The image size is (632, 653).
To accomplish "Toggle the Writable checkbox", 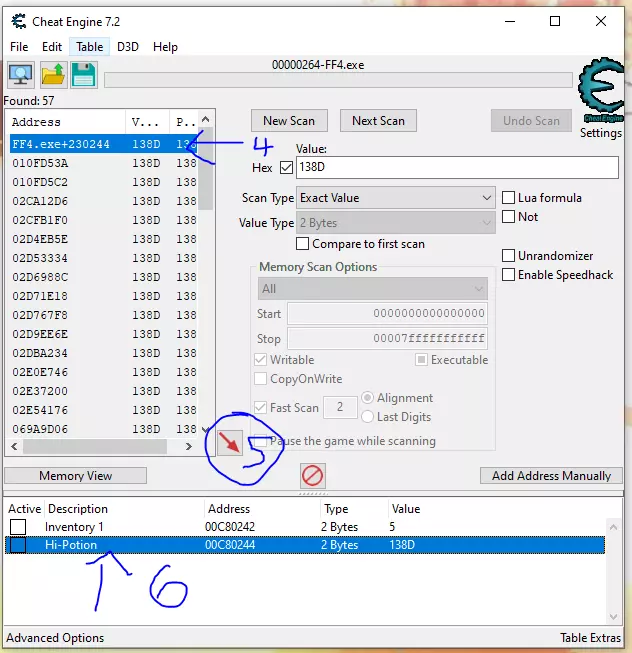I will click(261, 359).
